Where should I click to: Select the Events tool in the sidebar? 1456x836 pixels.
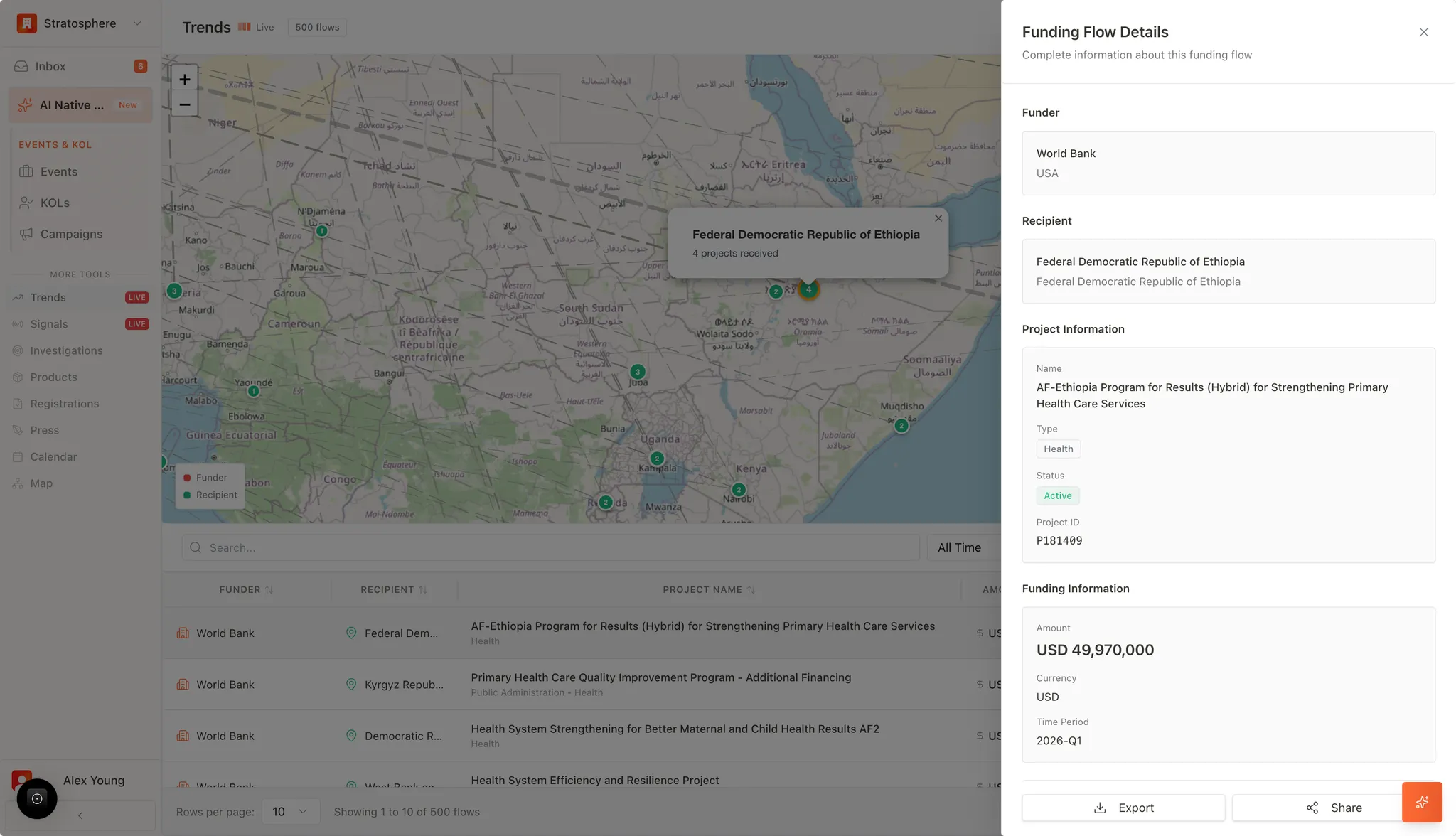click(x=59, y=171)
